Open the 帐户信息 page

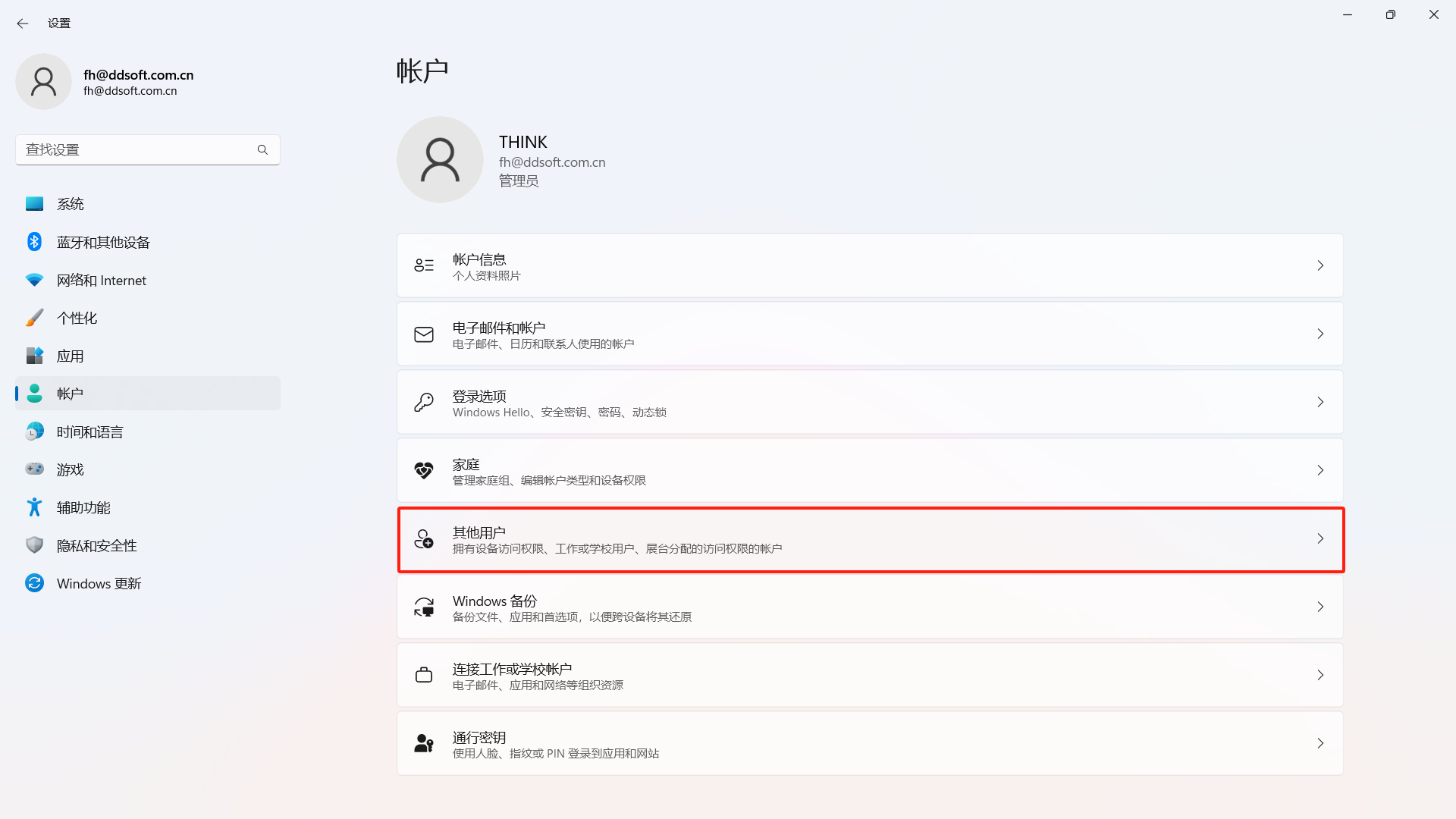870,265
